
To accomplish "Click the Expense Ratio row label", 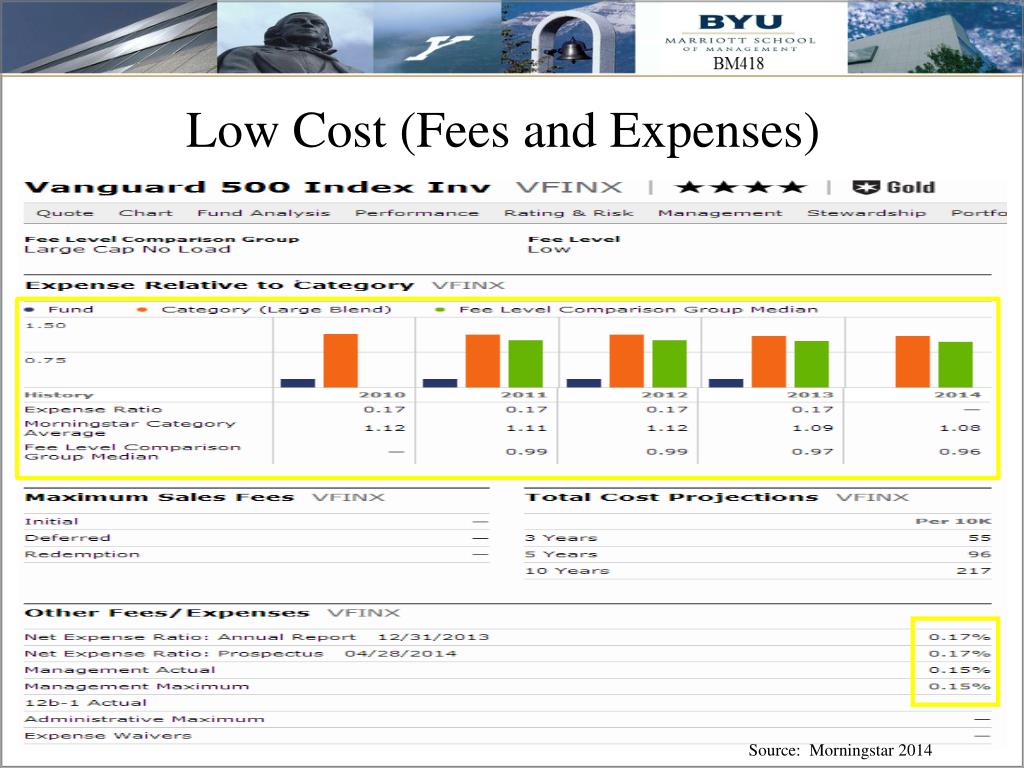I will tap(93, 409).
